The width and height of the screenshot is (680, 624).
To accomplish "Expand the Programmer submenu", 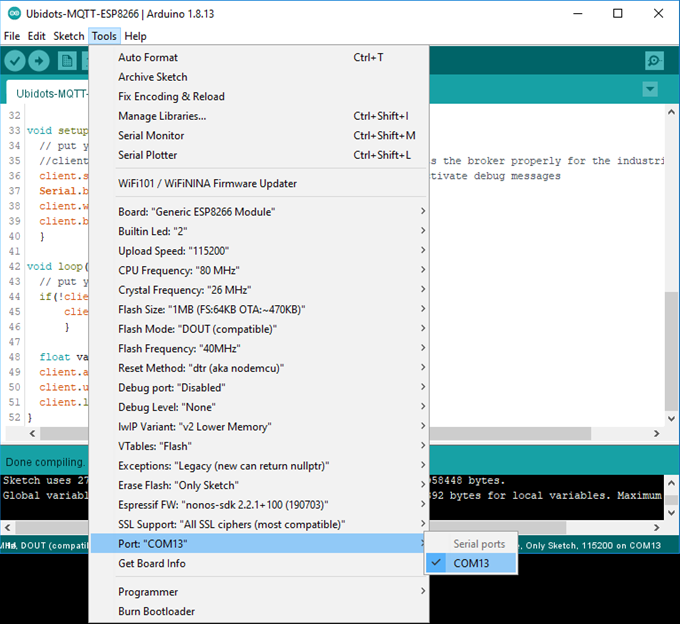I will [x=259, y=591].
